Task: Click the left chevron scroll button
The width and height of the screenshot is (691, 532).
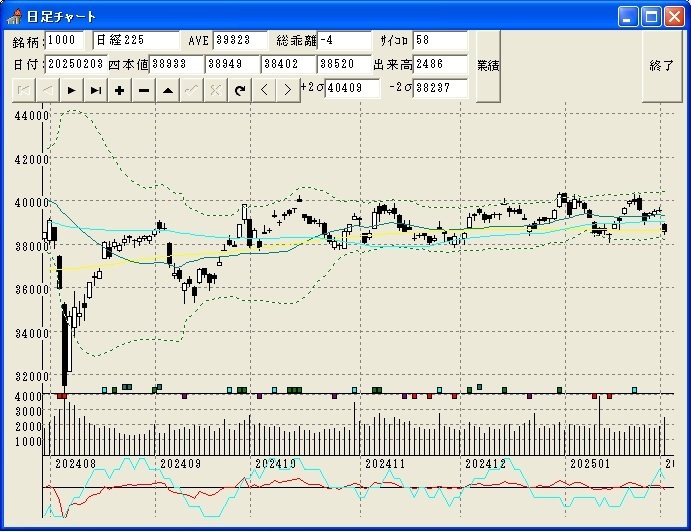Action: 264,90
